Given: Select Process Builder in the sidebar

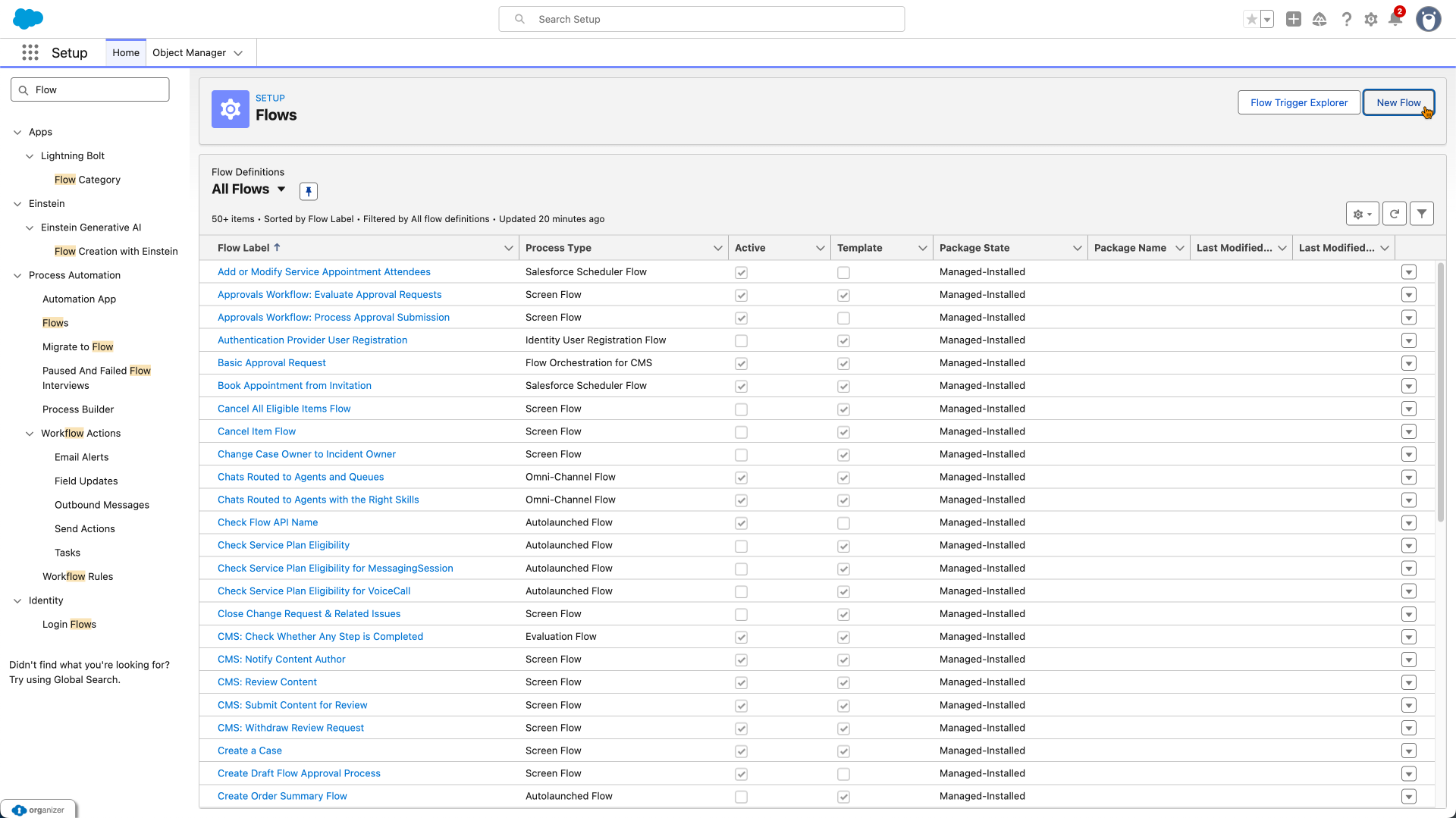Looking at the screenshot, I should pos(78,409).
